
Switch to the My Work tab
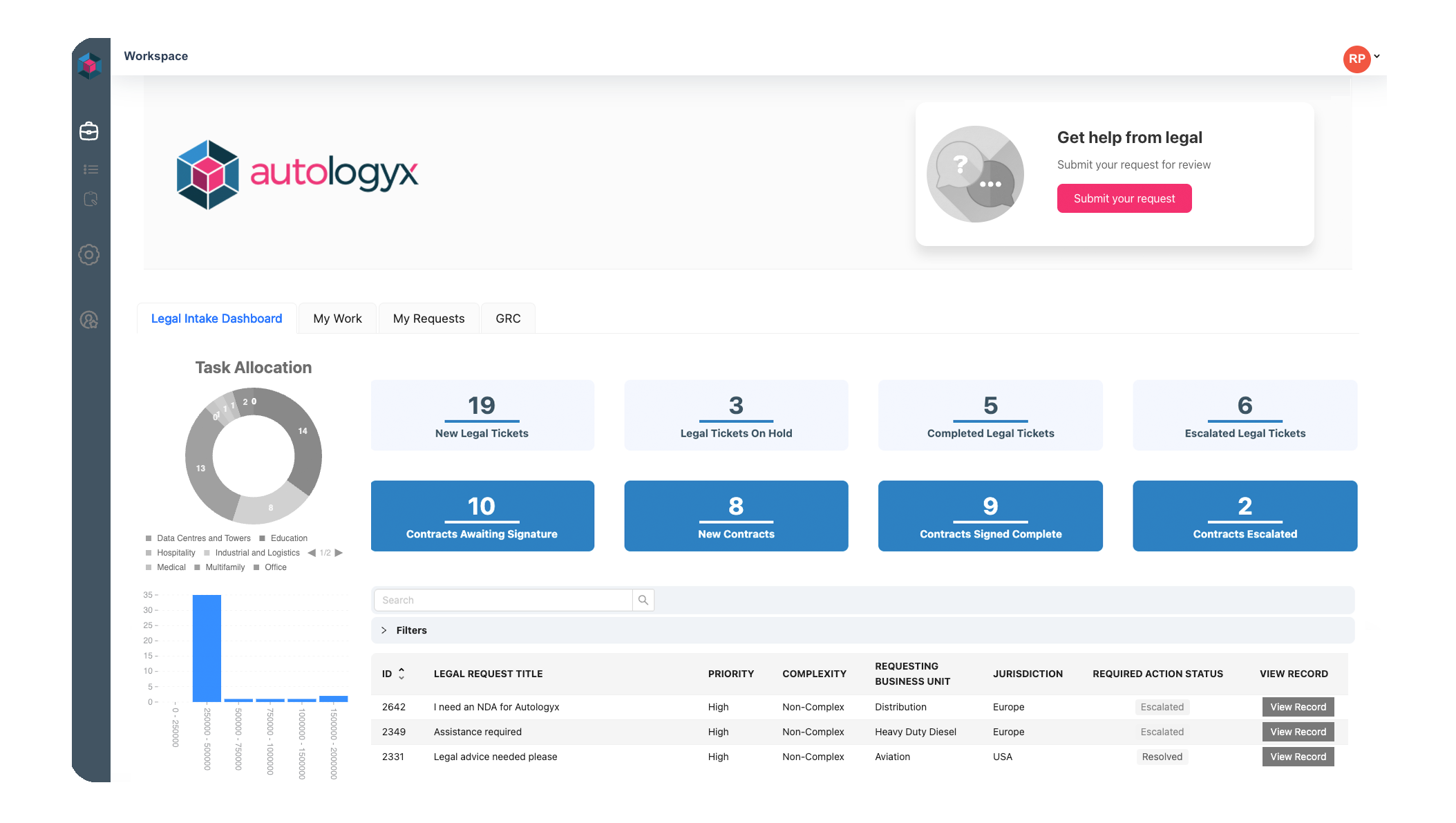(337, 318)
